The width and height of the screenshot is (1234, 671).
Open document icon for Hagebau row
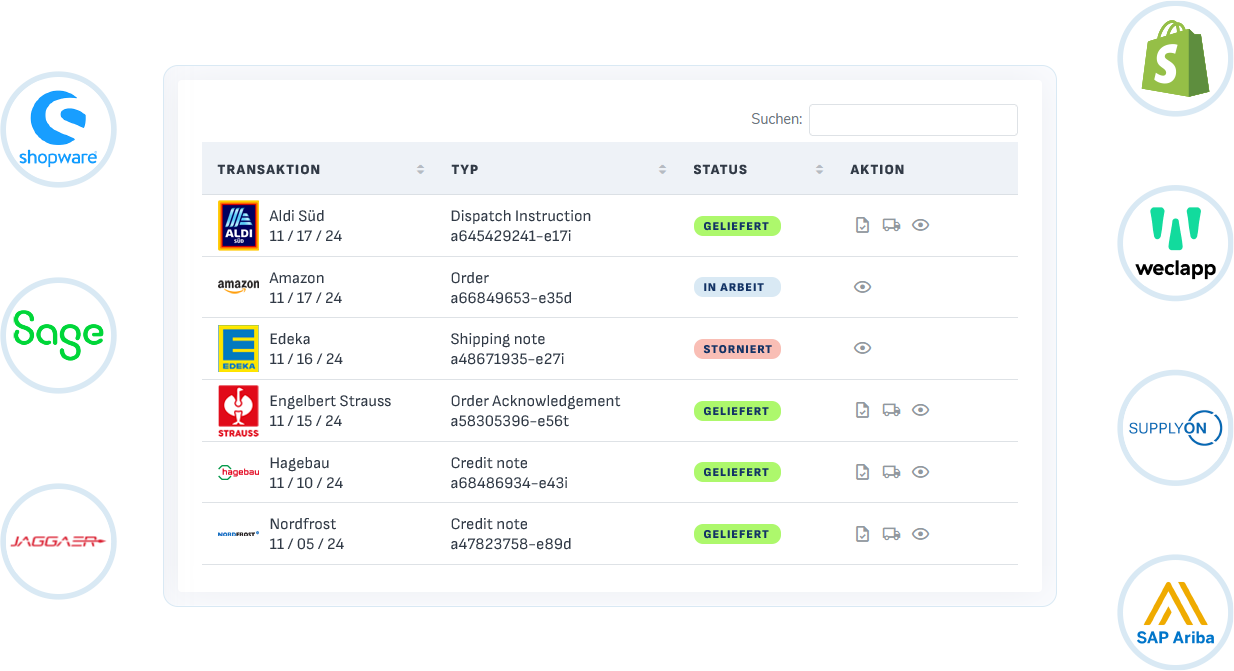coord(862,472)
